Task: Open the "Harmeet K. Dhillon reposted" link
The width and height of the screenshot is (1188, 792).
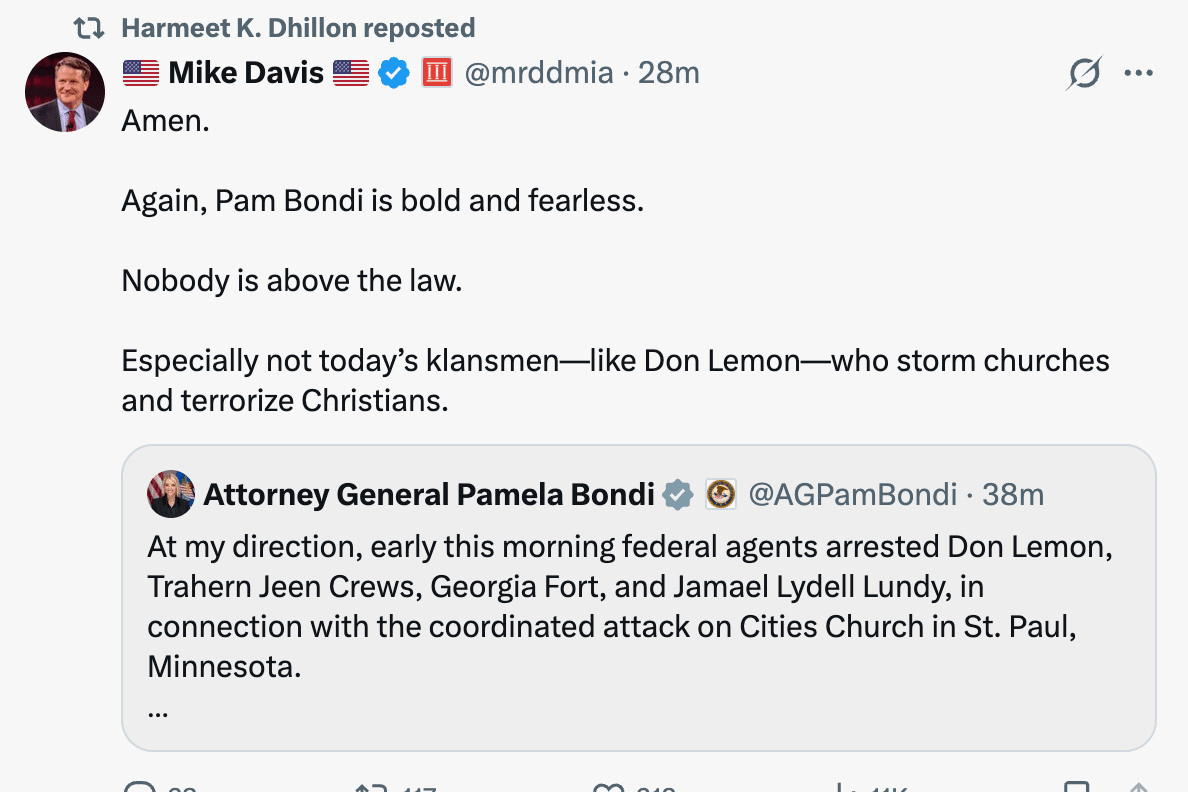Action: pos(298,28)
